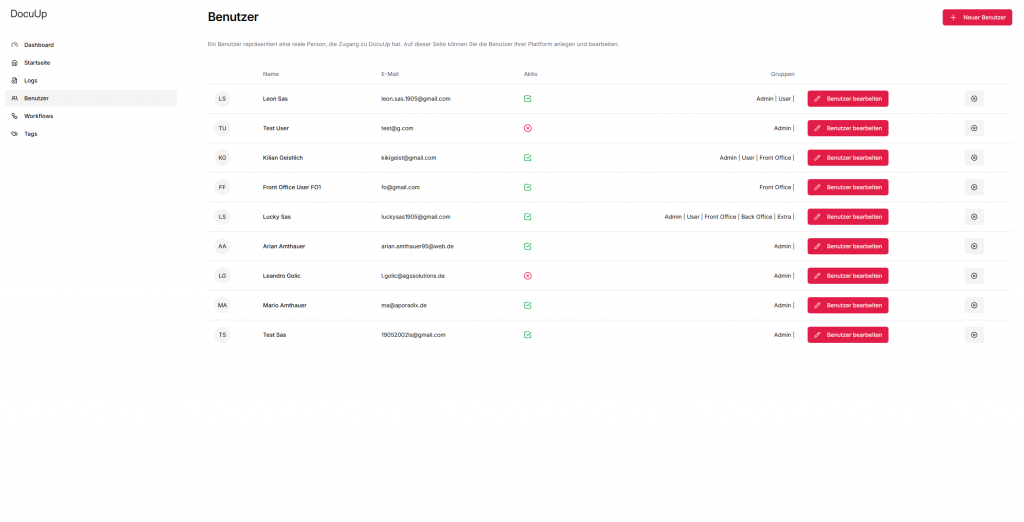The height and width of the screenshot is (522, 1024).
Task: Click Benutzer bearbeiten for Kilian Geistlich
Action: click(x=848, y=158)
